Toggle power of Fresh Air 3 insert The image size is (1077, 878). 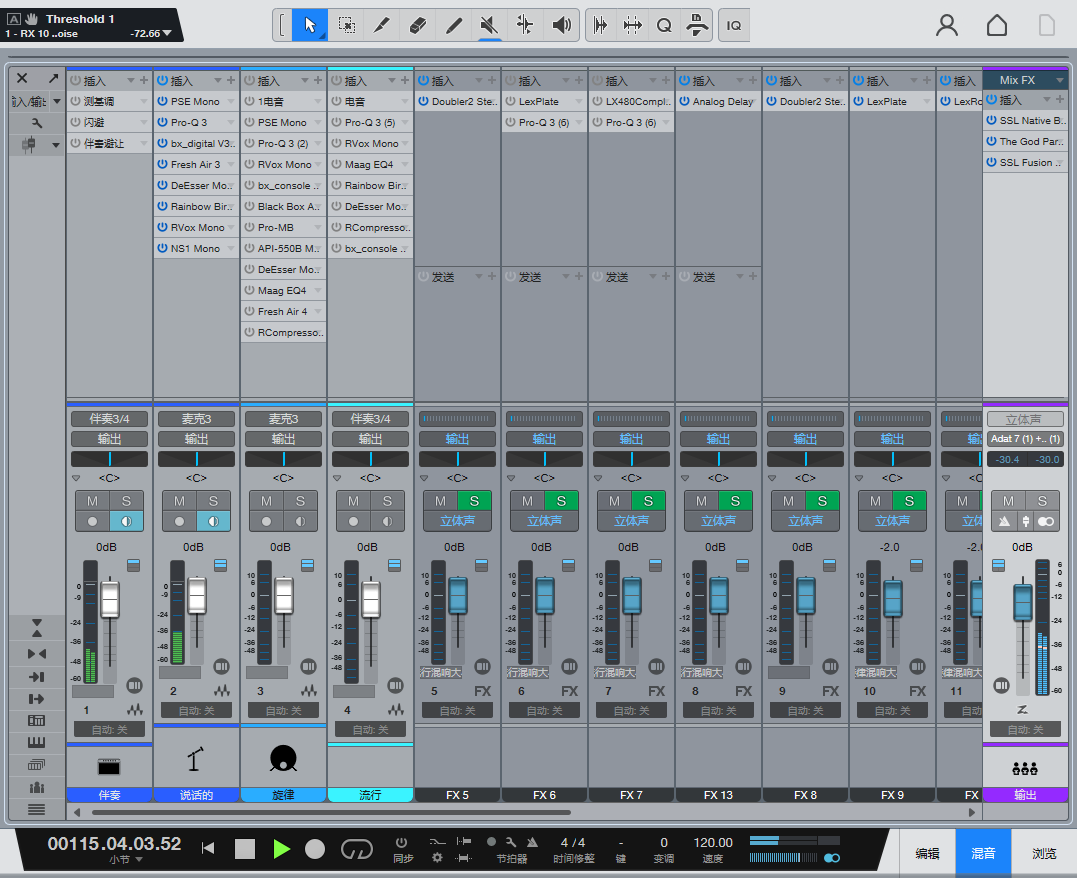click(162, 164)
